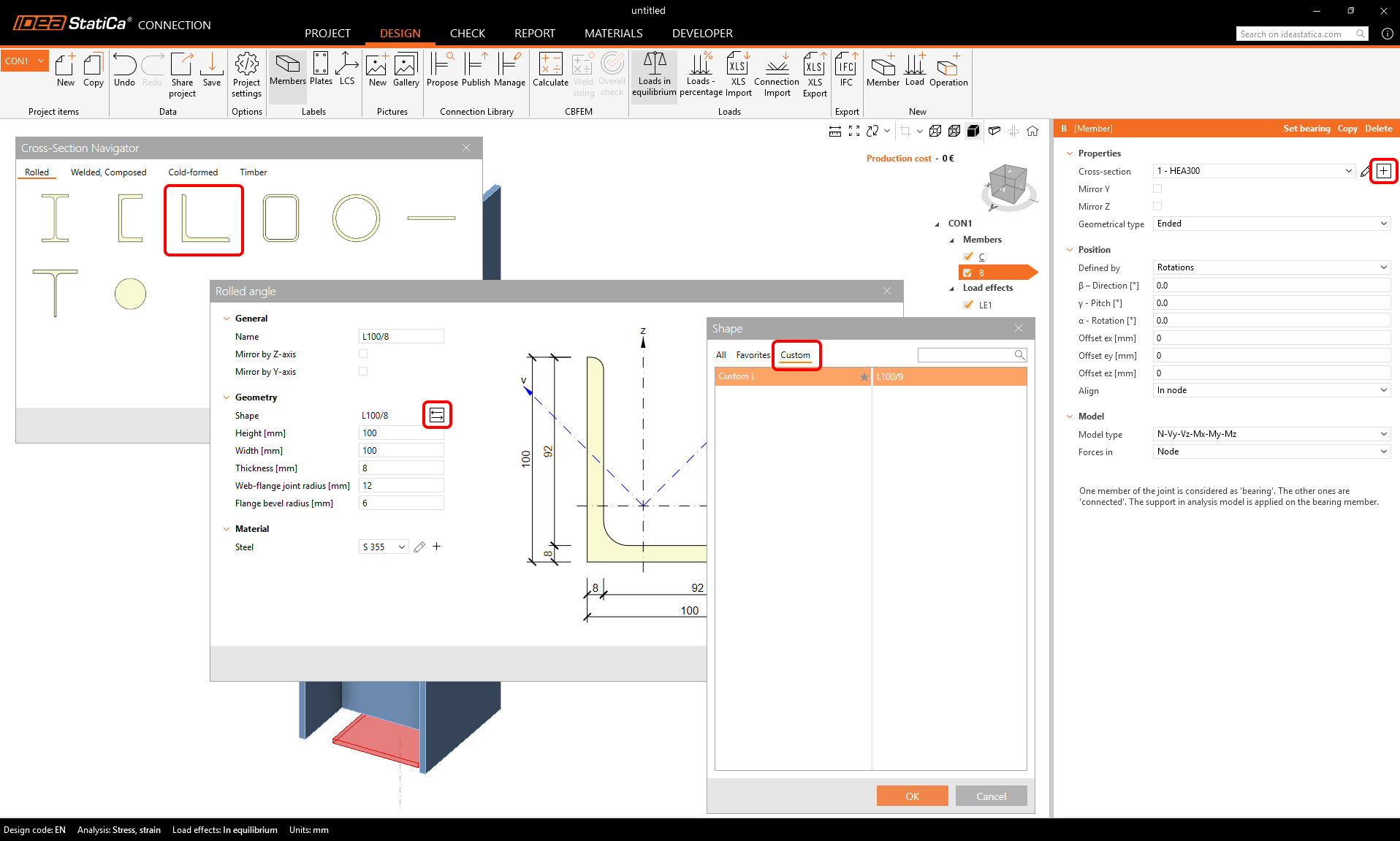Screen dimensions: 1400x841
Task: Enable the Mirror Y checkbox for member B
Action: [x=1157, y=189]
